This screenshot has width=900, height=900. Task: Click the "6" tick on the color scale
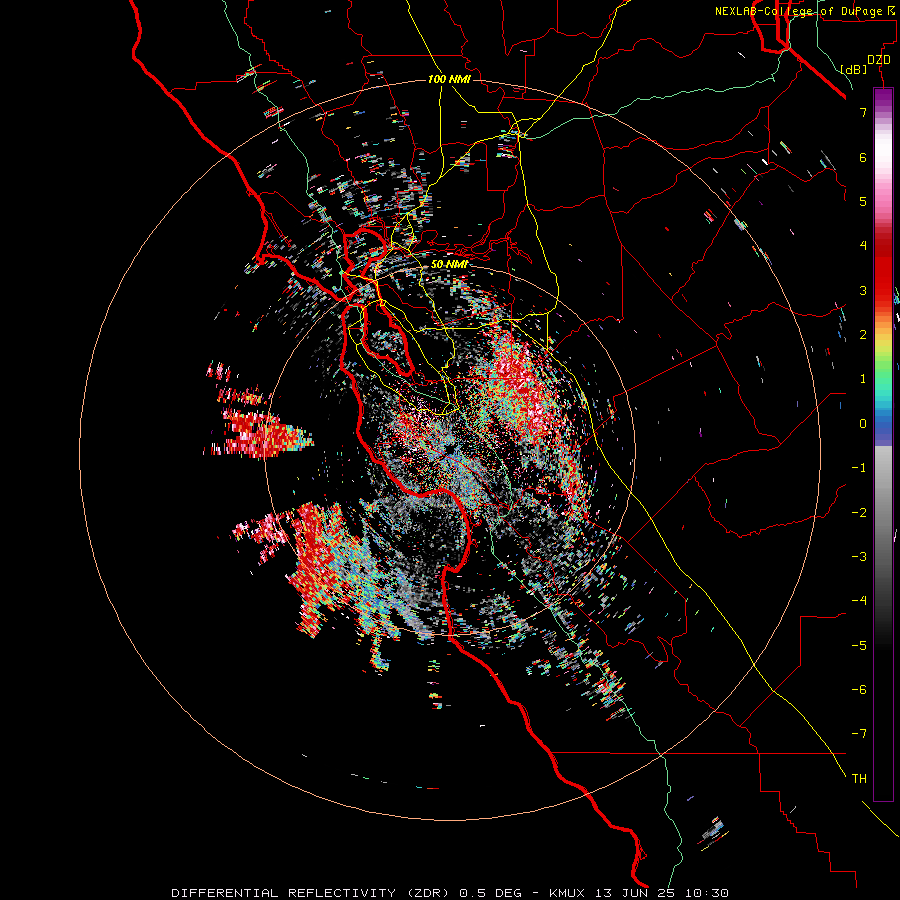tap(863, 157)
